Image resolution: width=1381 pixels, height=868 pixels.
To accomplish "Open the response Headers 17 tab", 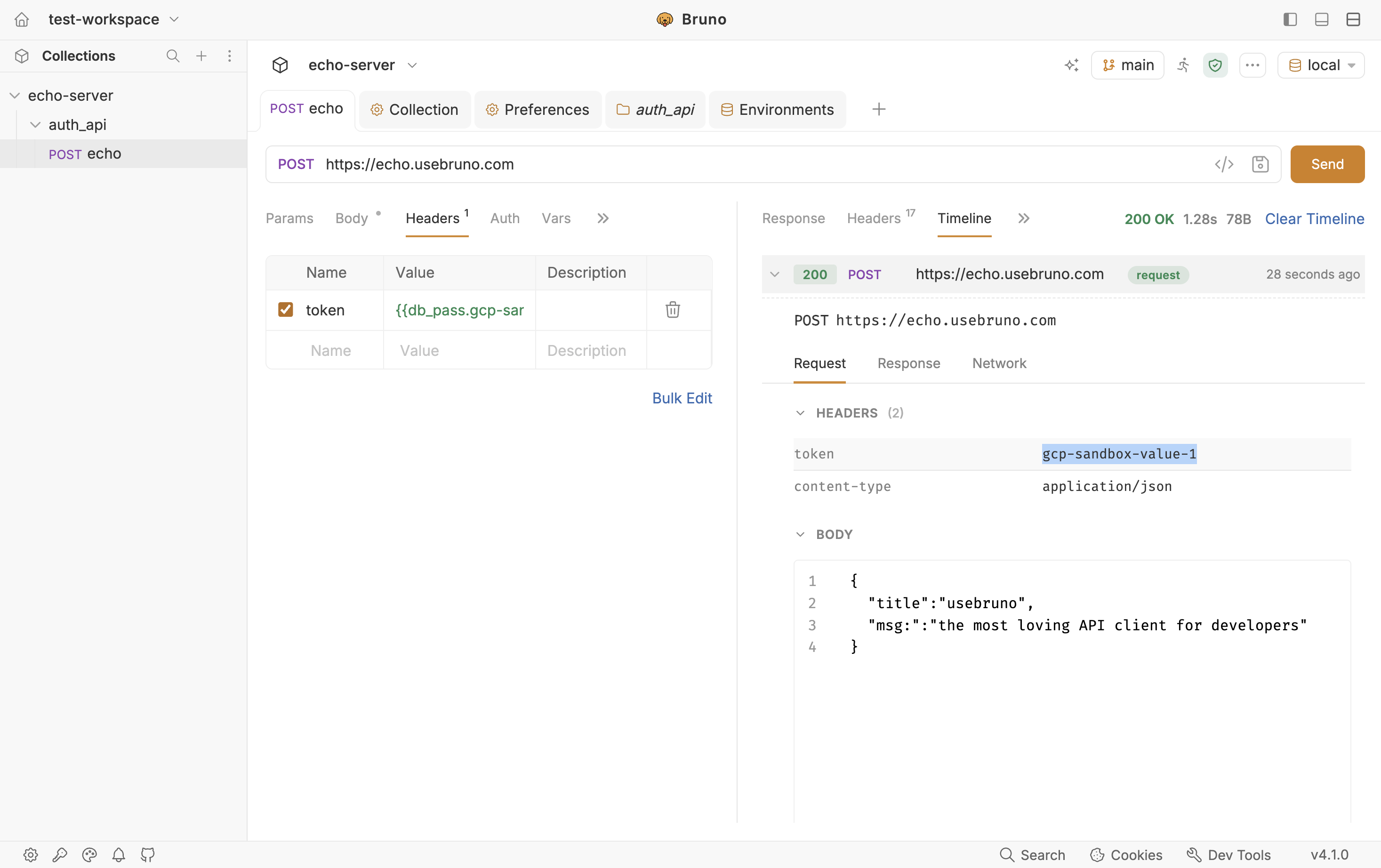I will click(881, 218).
